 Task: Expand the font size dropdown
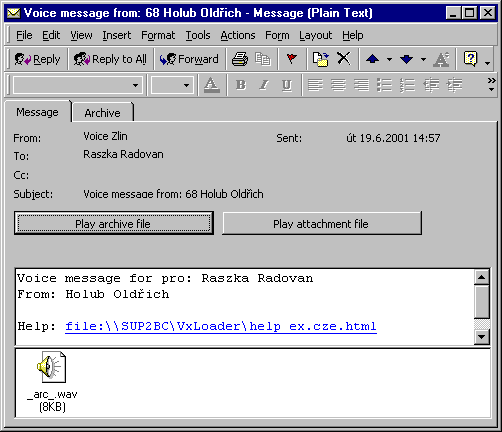[186, 85]
